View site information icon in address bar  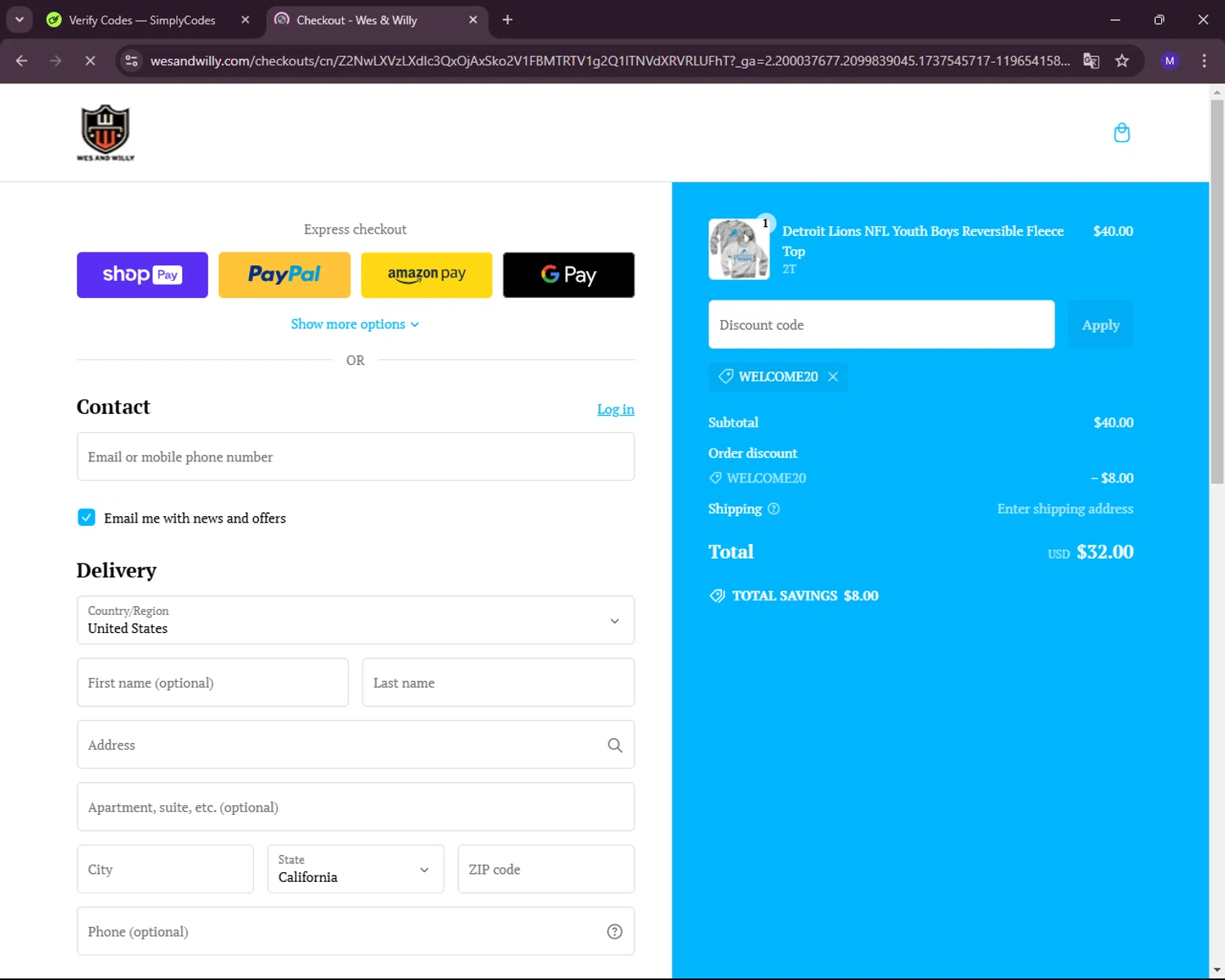pos(131,60)
